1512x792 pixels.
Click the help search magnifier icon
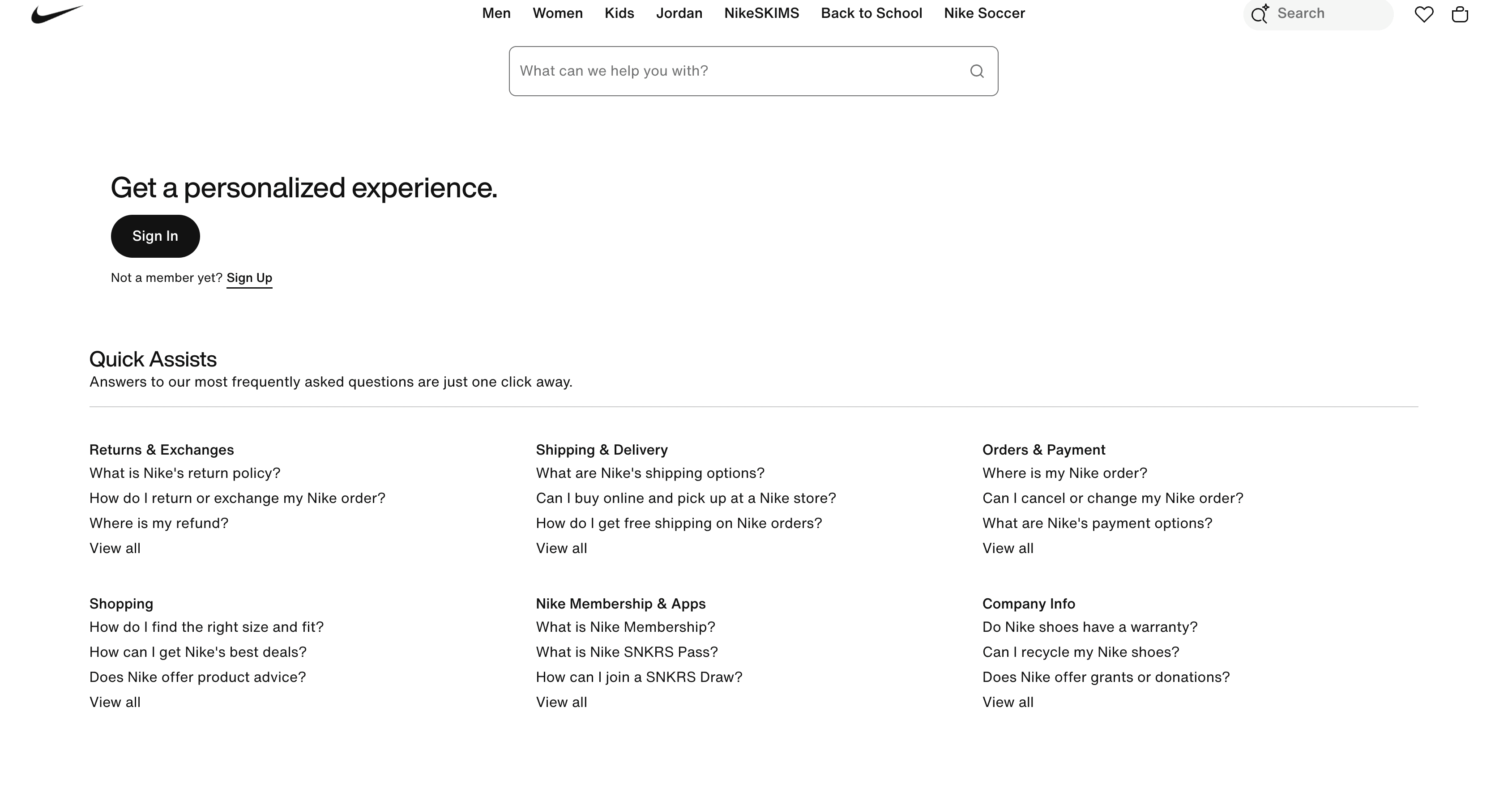tap(977, 71)
